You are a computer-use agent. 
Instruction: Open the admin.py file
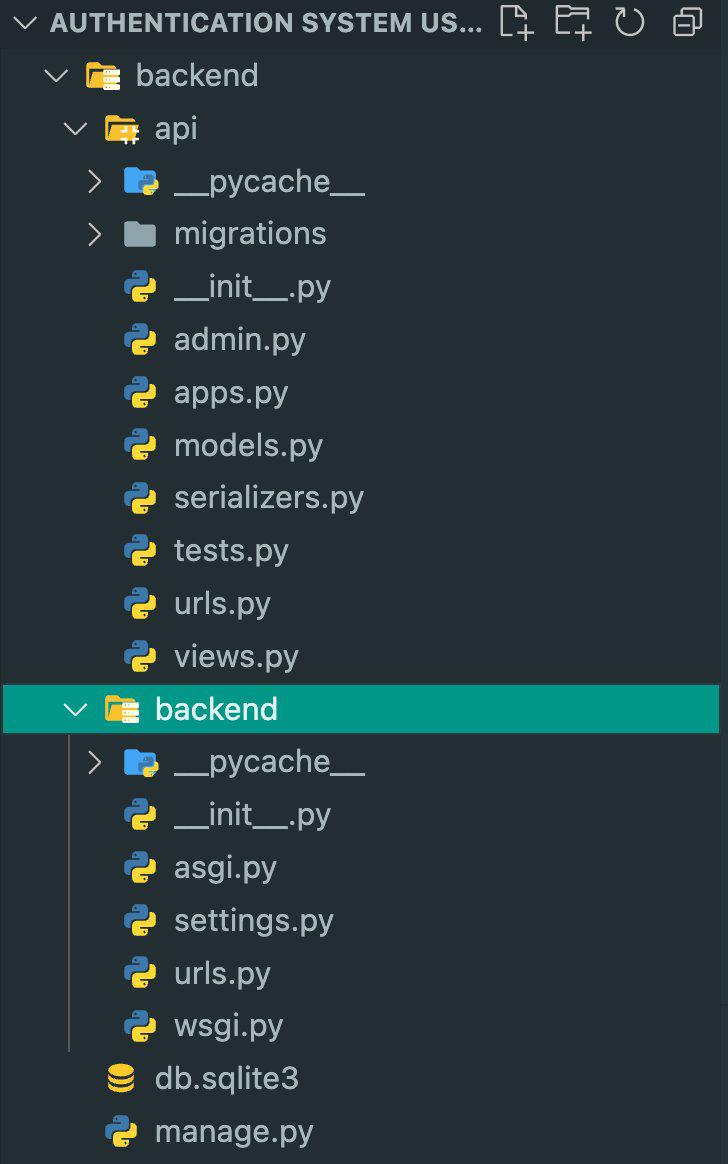[x=239, y=340]
